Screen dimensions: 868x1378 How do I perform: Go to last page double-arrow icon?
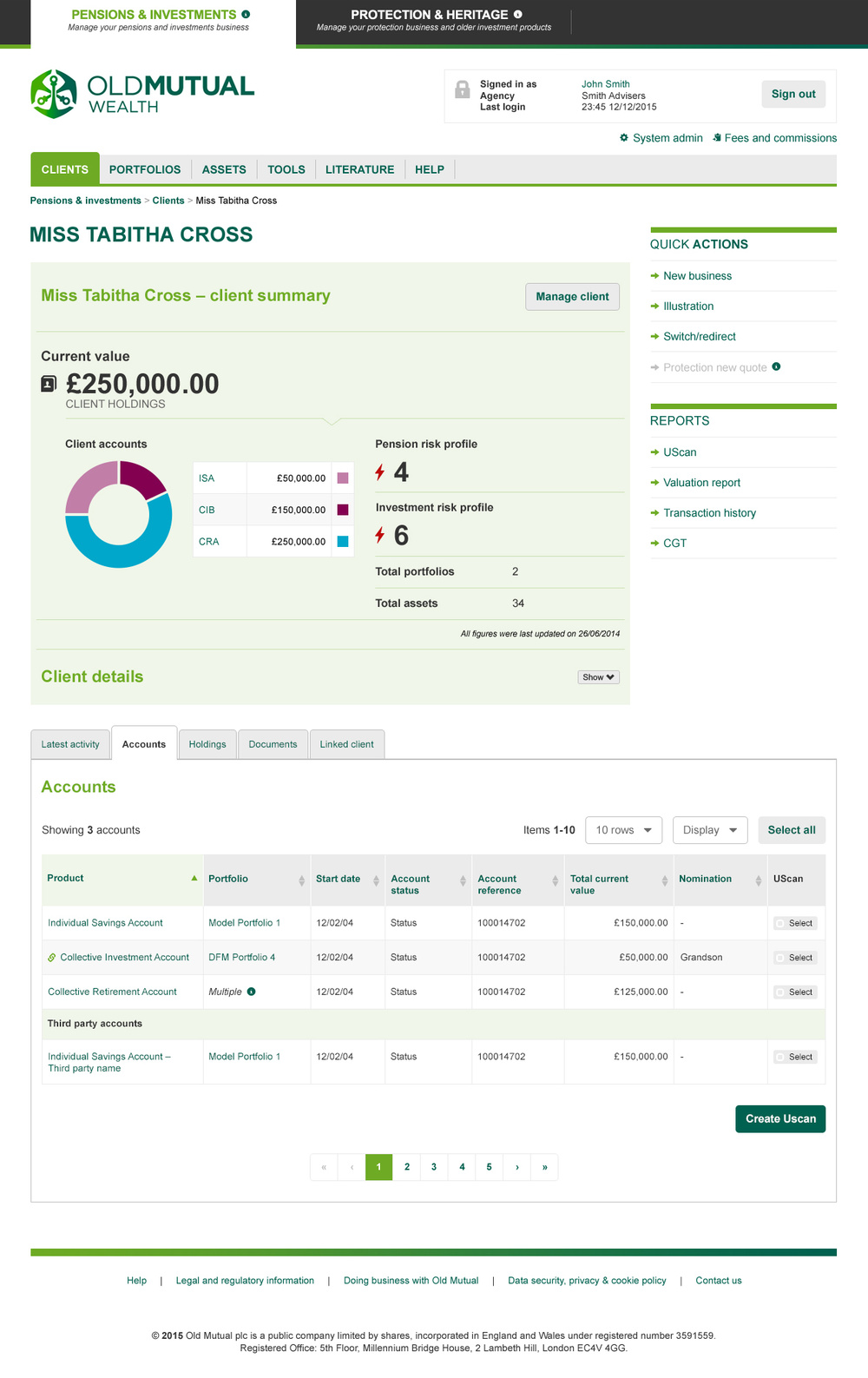point(544,1167)
